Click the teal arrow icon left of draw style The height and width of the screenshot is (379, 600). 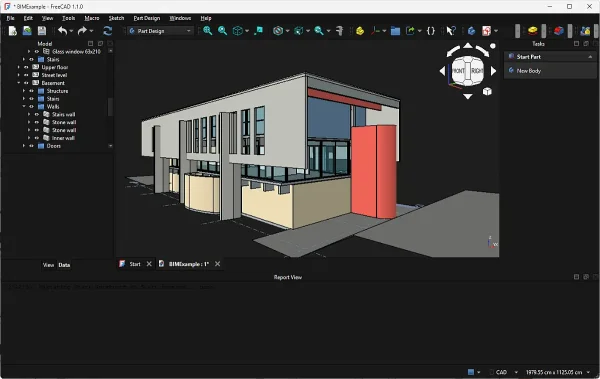point(259,31)
